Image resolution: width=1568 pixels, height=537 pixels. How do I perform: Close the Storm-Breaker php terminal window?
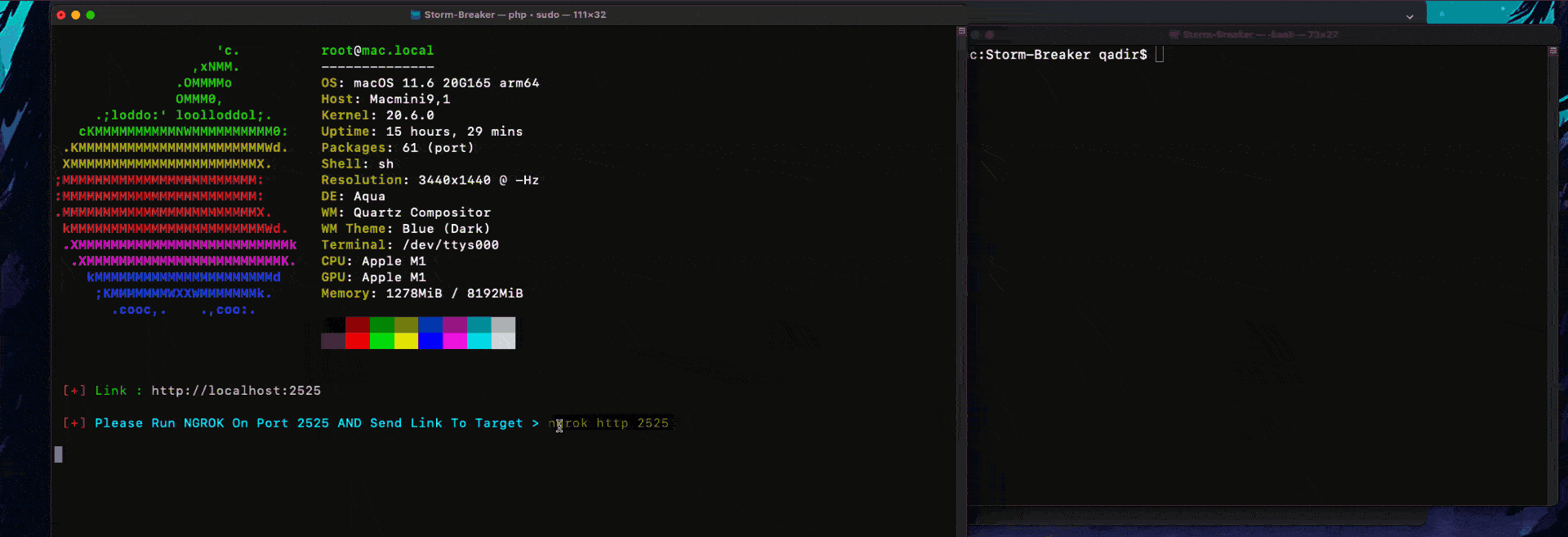pos(61,15)
